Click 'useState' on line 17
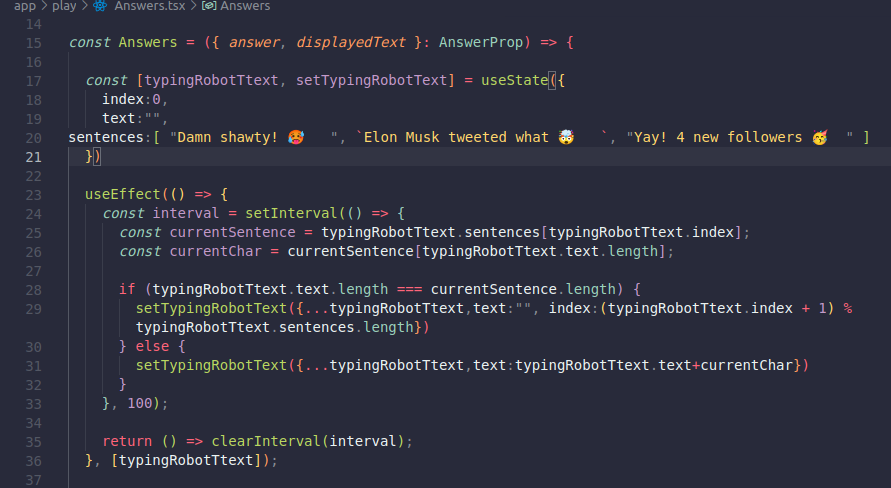The width and height of the screenshot is (891, 488). (514, 80)
